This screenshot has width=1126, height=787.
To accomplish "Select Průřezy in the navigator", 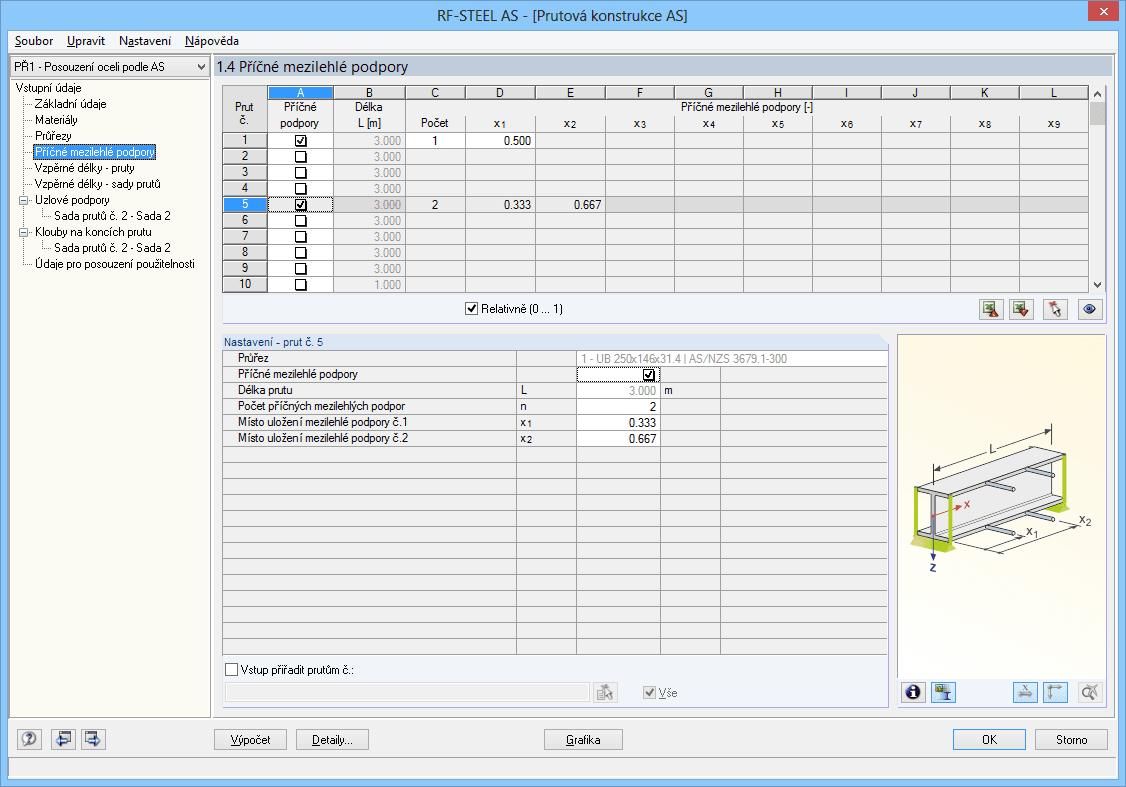I will (x=53, y=136).
